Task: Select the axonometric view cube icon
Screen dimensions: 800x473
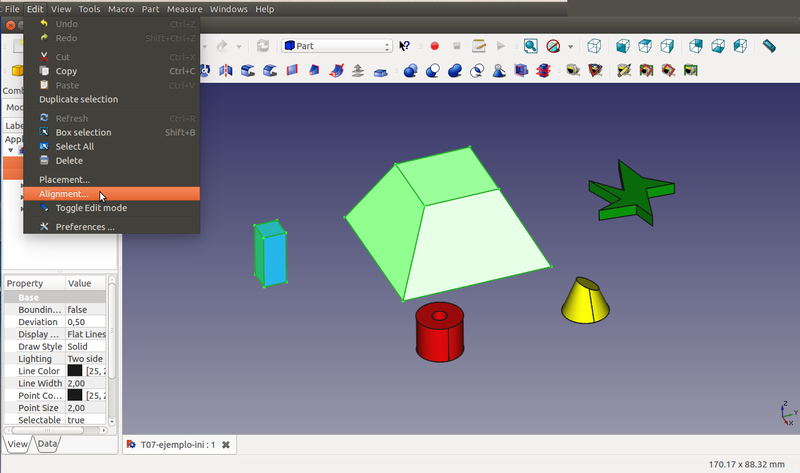Action: coord(595,46)
